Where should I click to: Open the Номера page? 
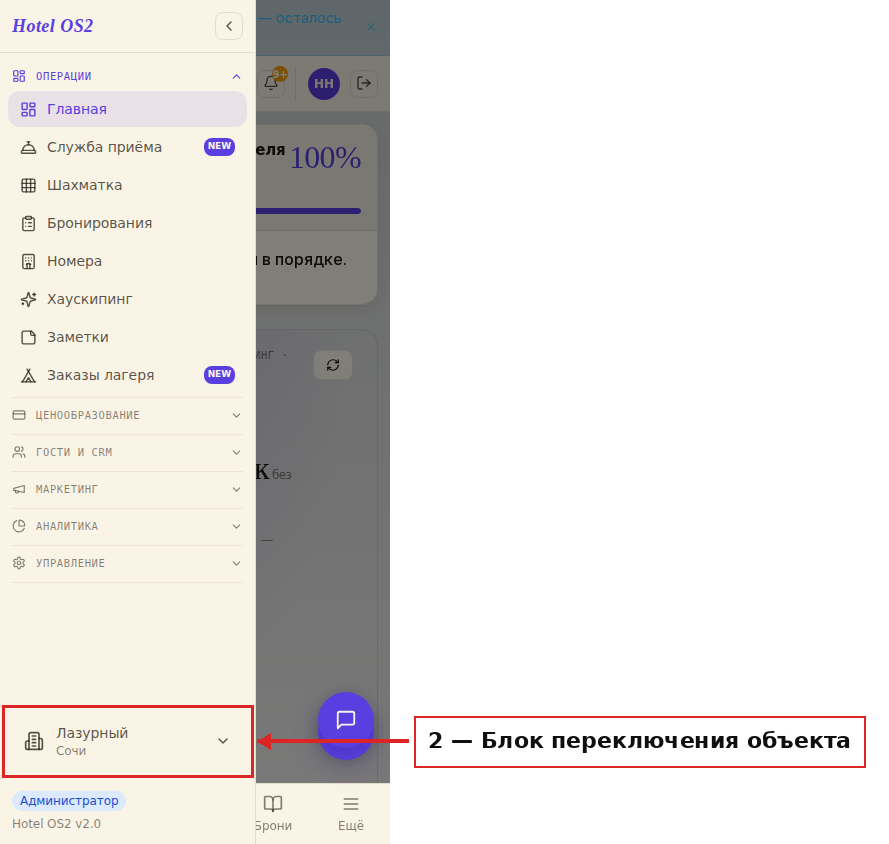[x=127, y=261]
